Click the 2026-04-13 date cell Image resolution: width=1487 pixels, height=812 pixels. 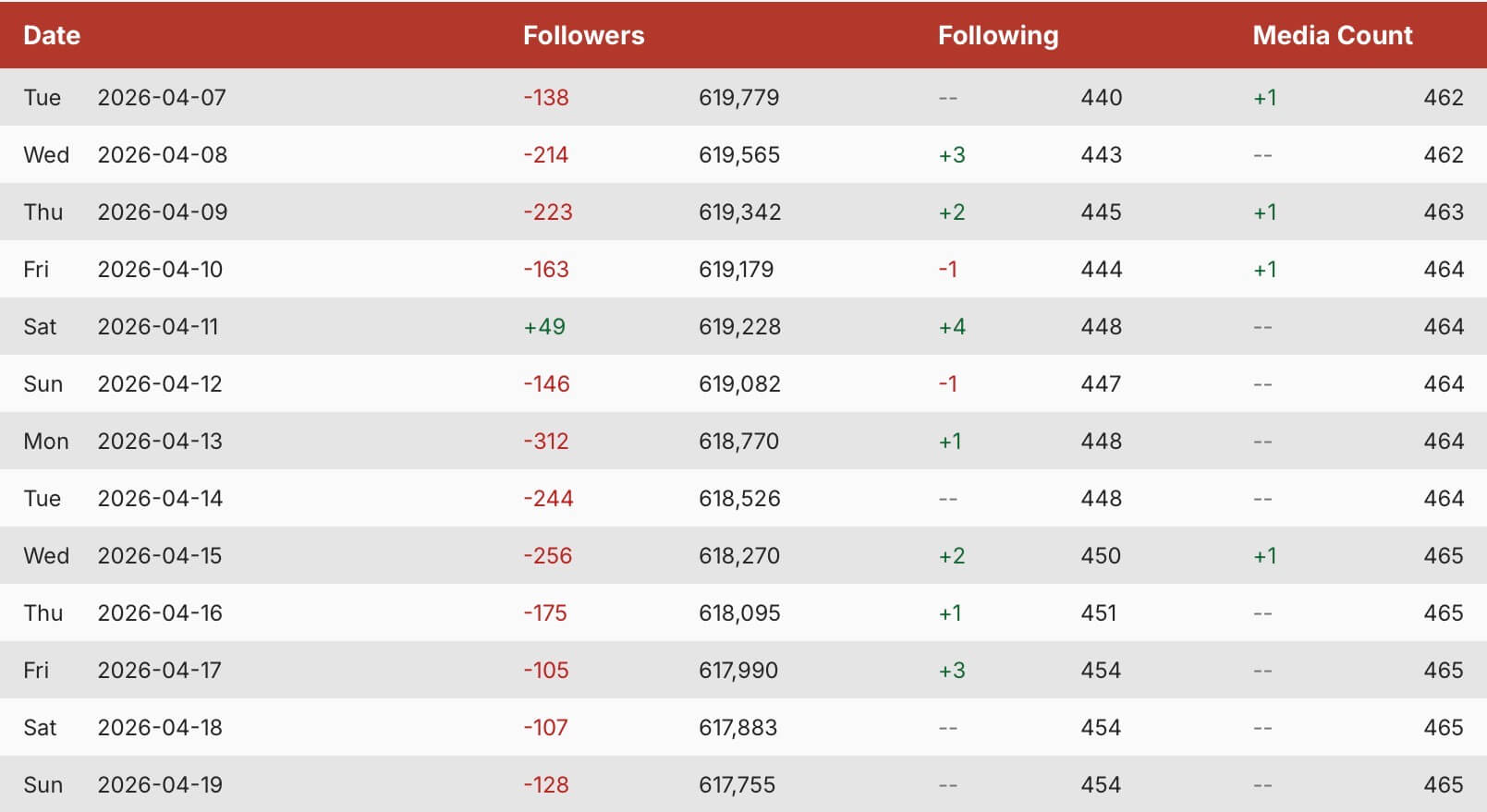pyautogui.click(x=160, y=441)
